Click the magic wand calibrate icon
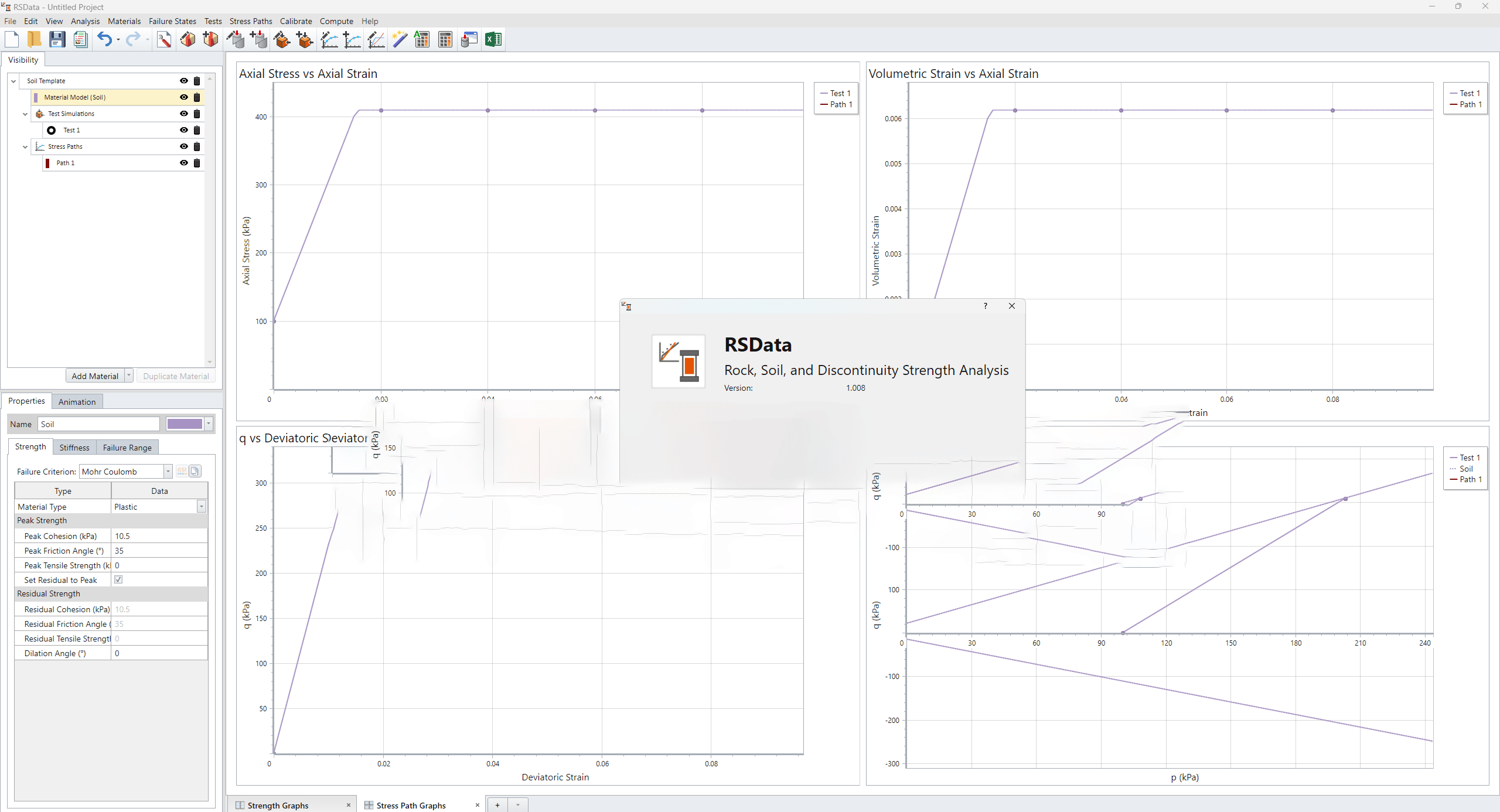Screen dimensions: 1500x812 pos(400,40)
